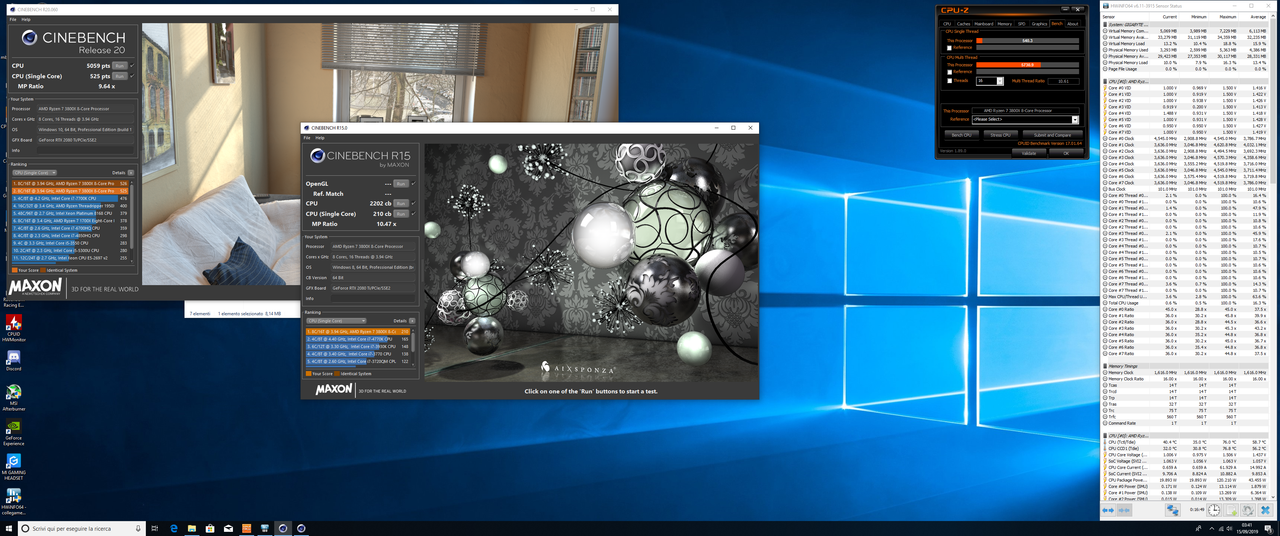Click HWiNFO start logging sheet icon
The width and height of the screenshot is (1280, 536).
pyautogui.click(x=1231, y=510)
